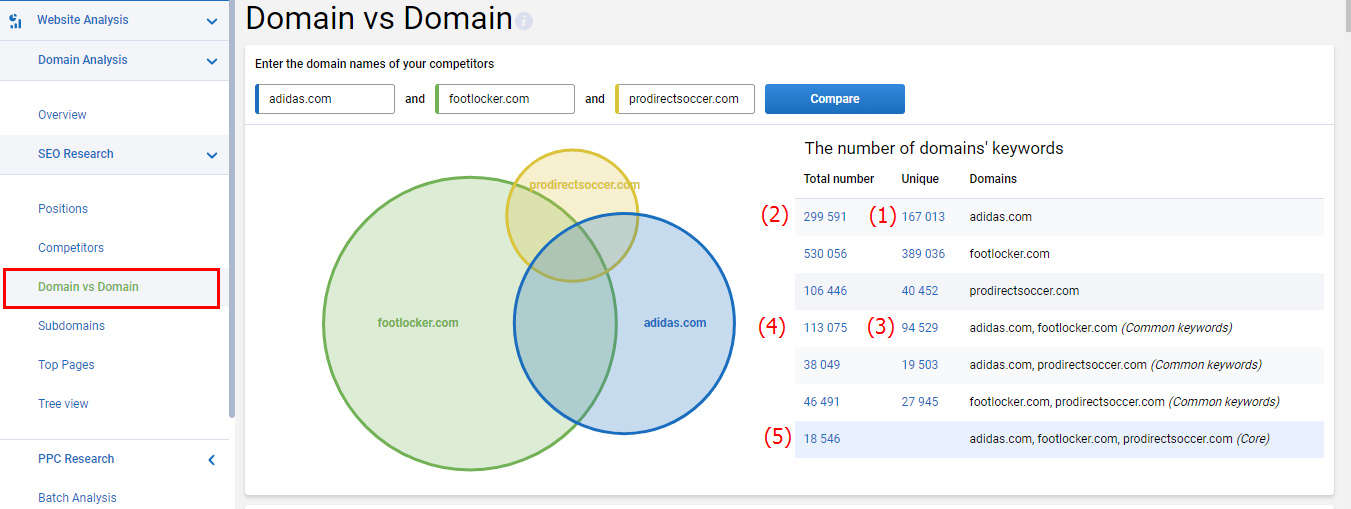The width and height of the screenshot is (1351, 509).
Task: Click the Website Analysis header label
Action: click(83, 20)
